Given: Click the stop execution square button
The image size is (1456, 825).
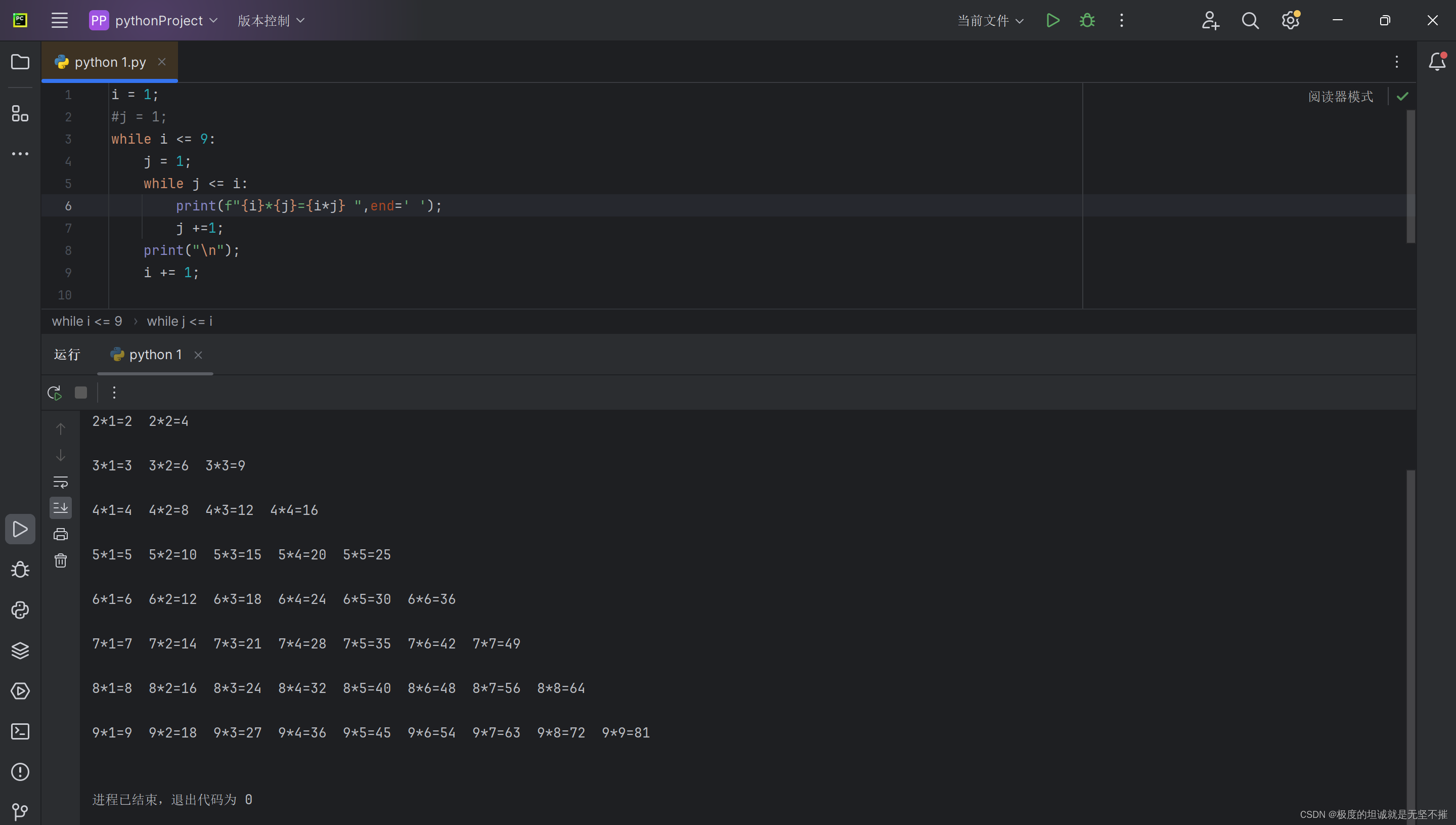Looking at the screenshot, I should tap(81, 392).
